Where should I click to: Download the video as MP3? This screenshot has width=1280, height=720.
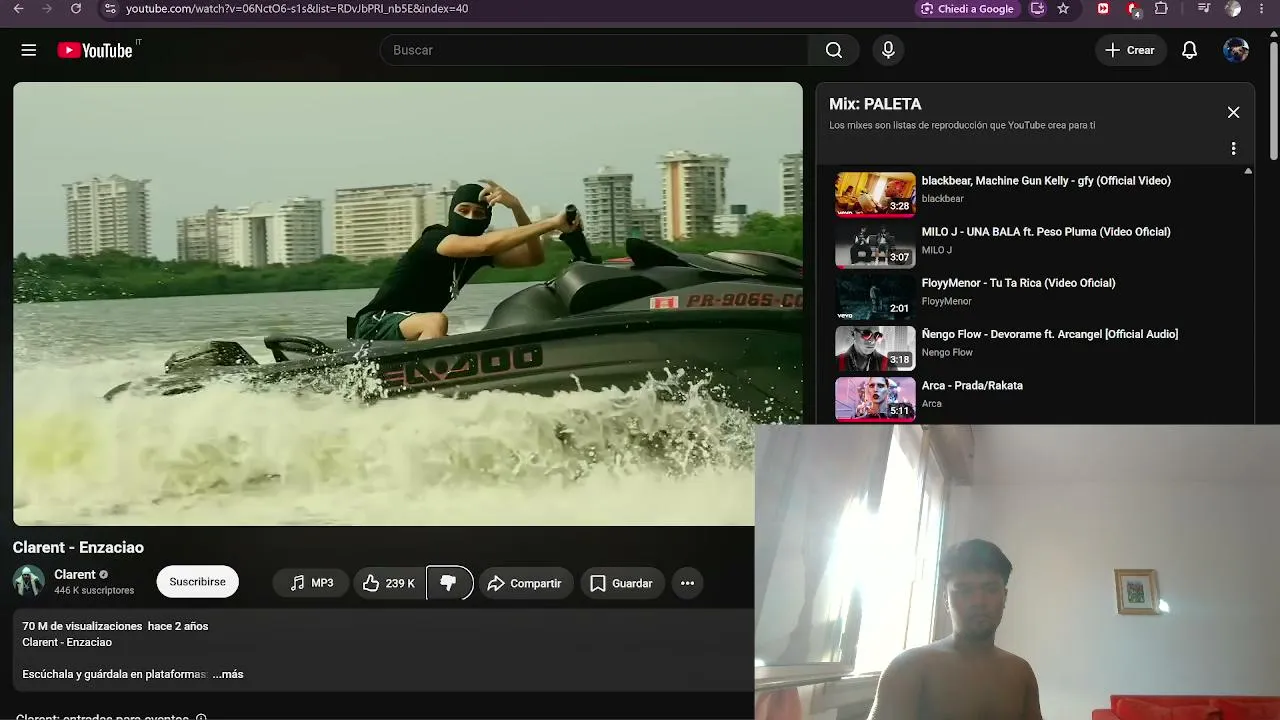312,583
